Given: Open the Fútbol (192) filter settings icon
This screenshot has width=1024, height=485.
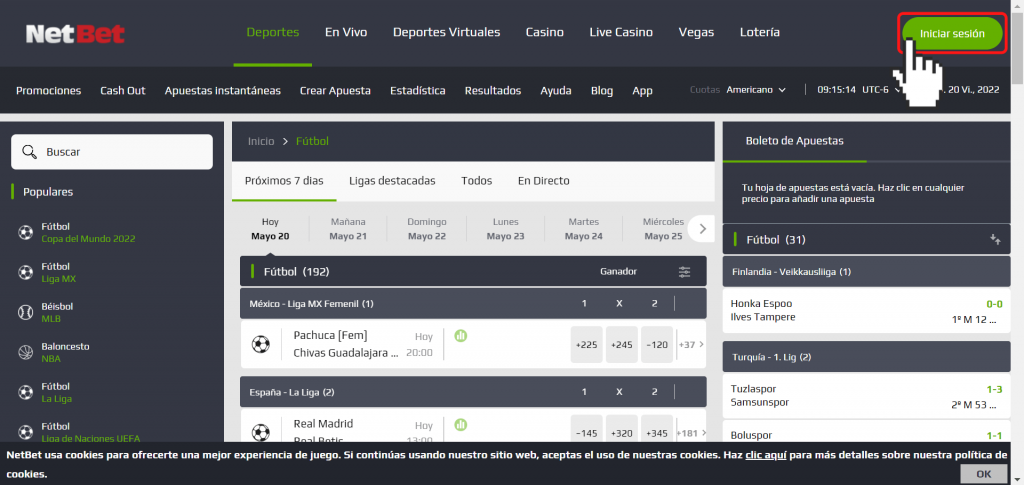Looking at the screenshot, I should (684, 272).
